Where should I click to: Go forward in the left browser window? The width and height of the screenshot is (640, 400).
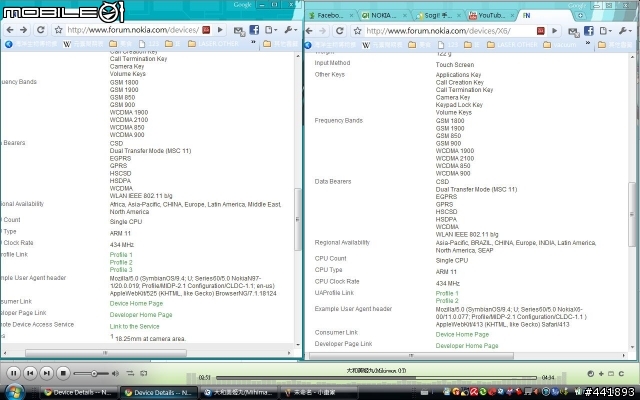(x=23, y=30)
